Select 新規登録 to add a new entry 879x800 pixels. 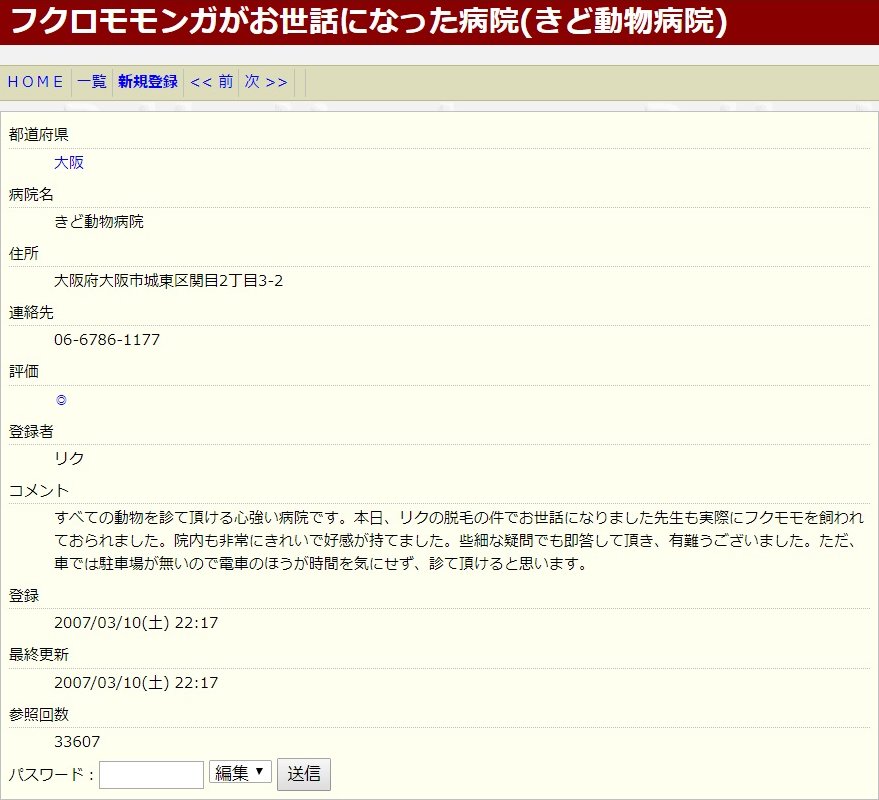click(148, 82)
